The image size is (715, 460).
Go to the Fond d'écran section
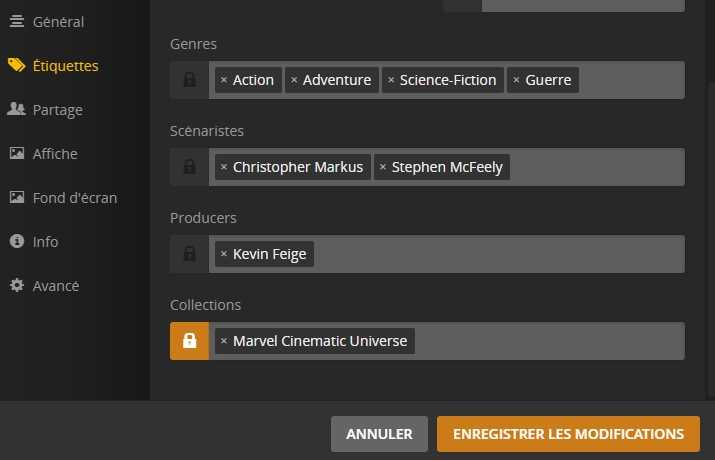[x=74, y=198]
